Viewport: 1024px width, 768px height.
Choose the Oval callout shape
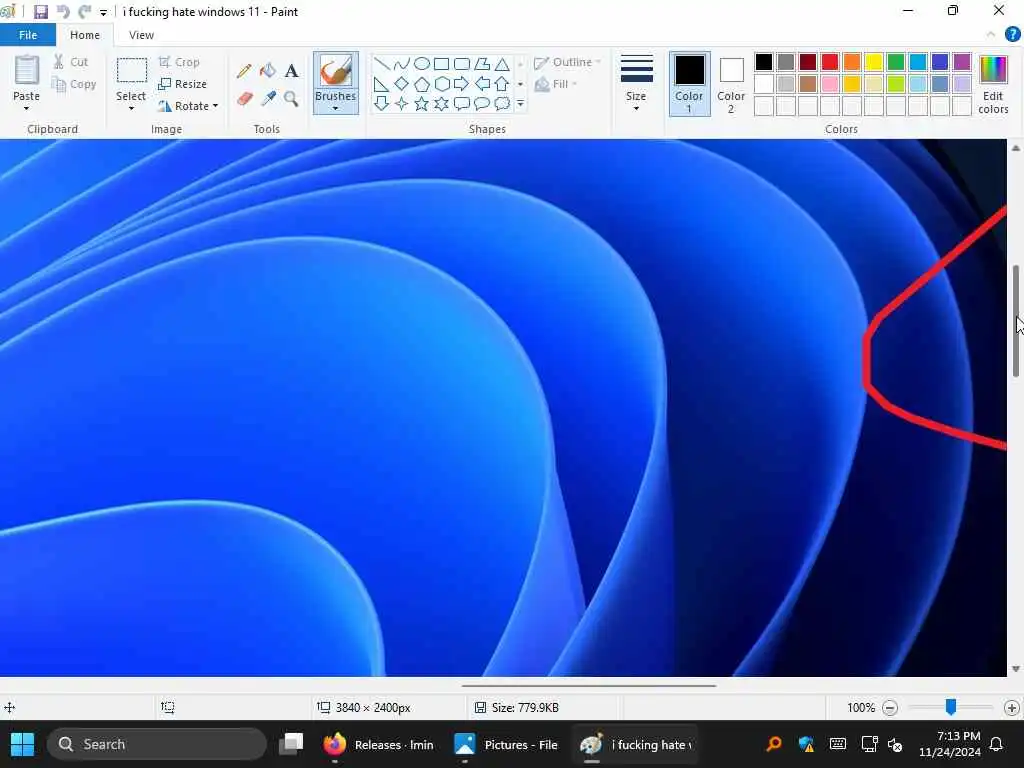(482, 104)
